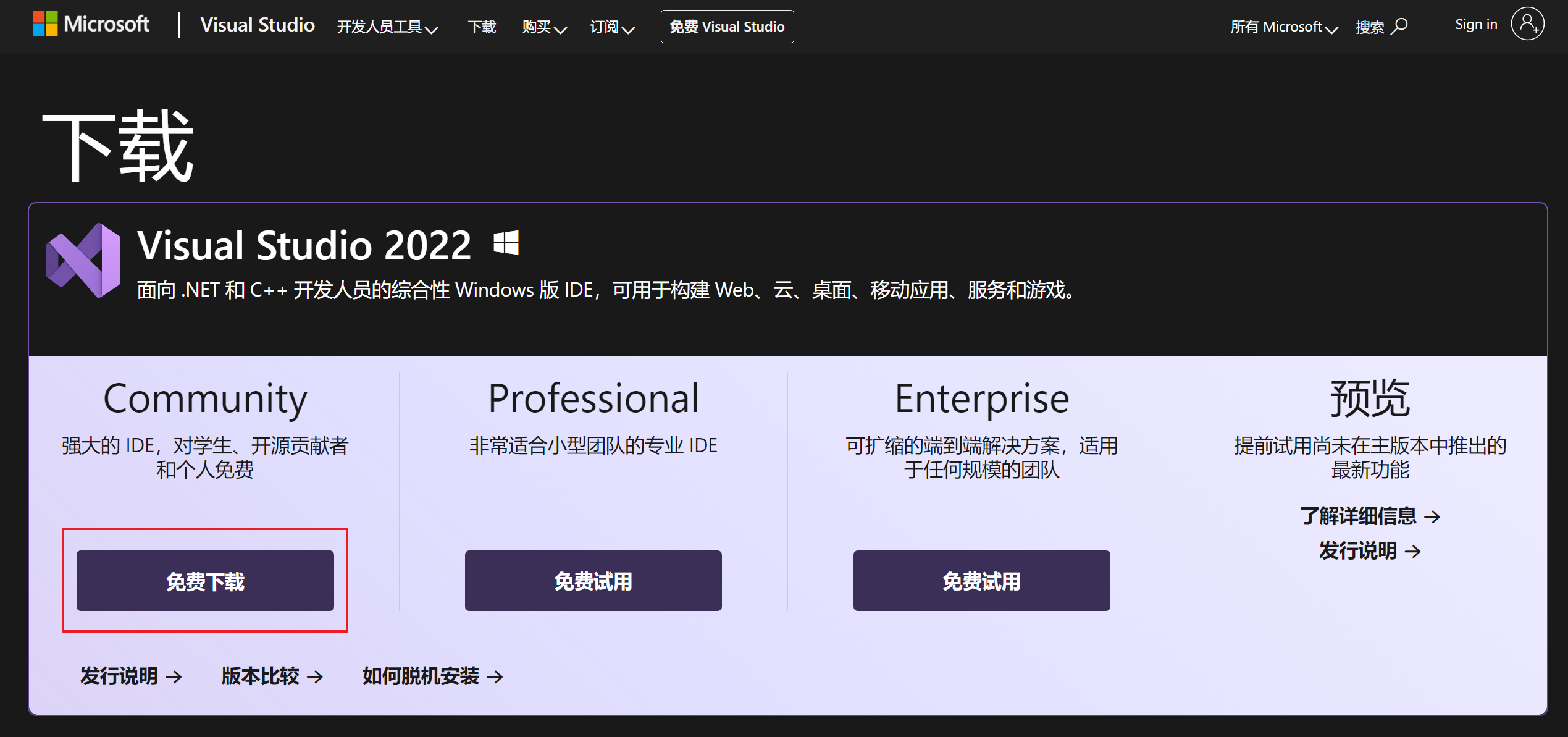Click the large 下载 page heading
Screen dimensions: 1568x737
pyautogui.click(x=118, y=146)
